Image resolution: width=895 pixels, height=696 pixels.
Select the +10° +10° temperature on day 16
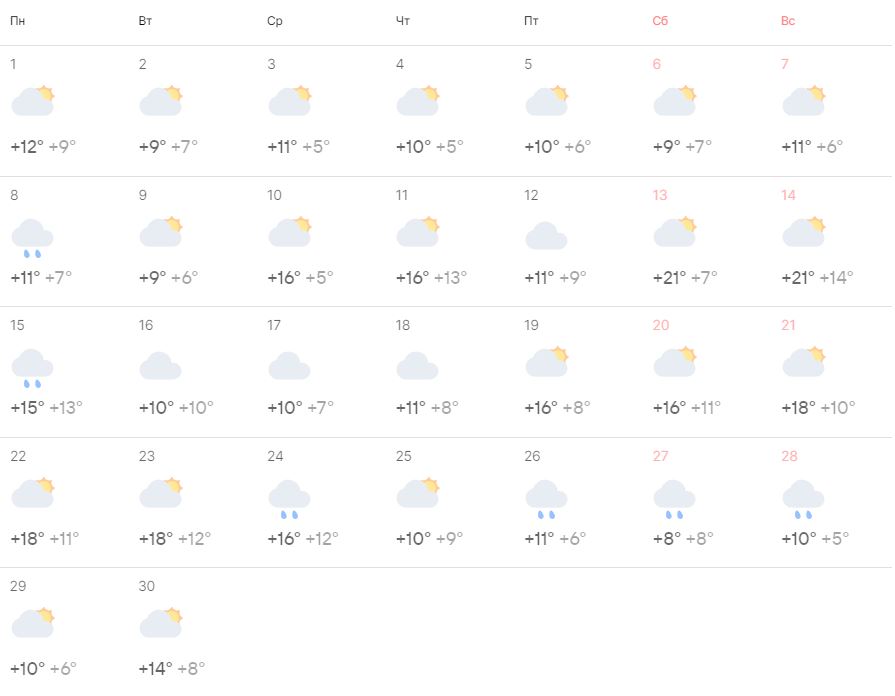[176, 407]
